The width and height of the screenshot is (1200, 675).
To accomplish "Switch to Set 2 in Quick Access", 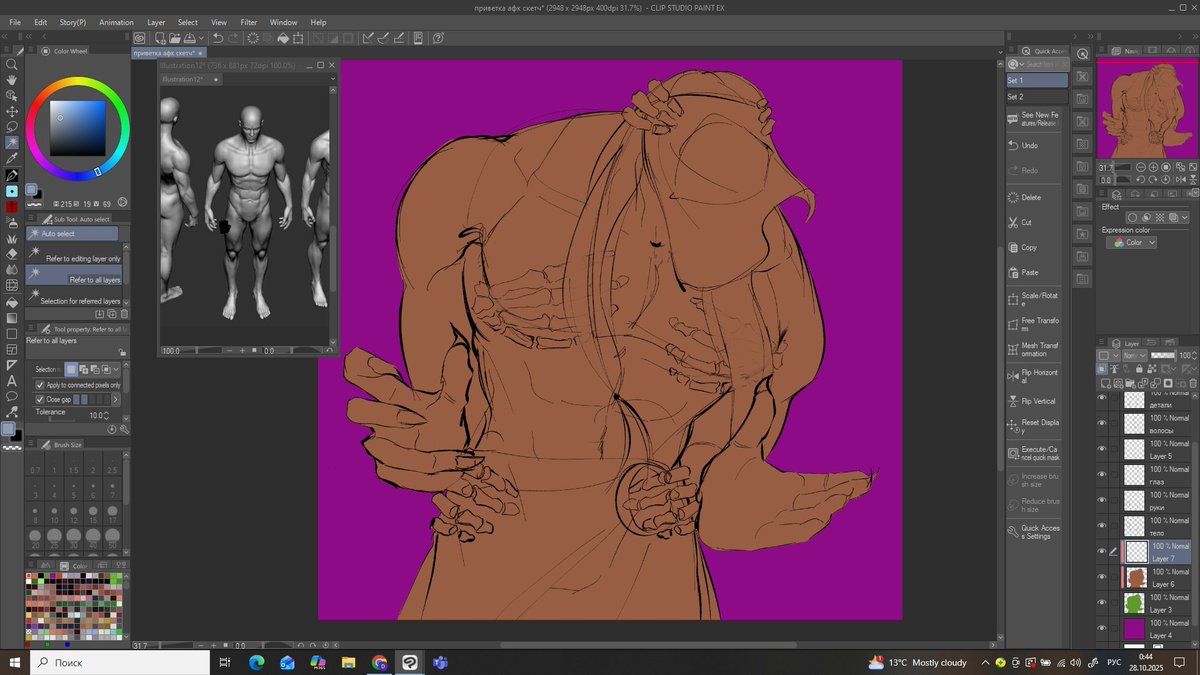I will [1036, 97].
